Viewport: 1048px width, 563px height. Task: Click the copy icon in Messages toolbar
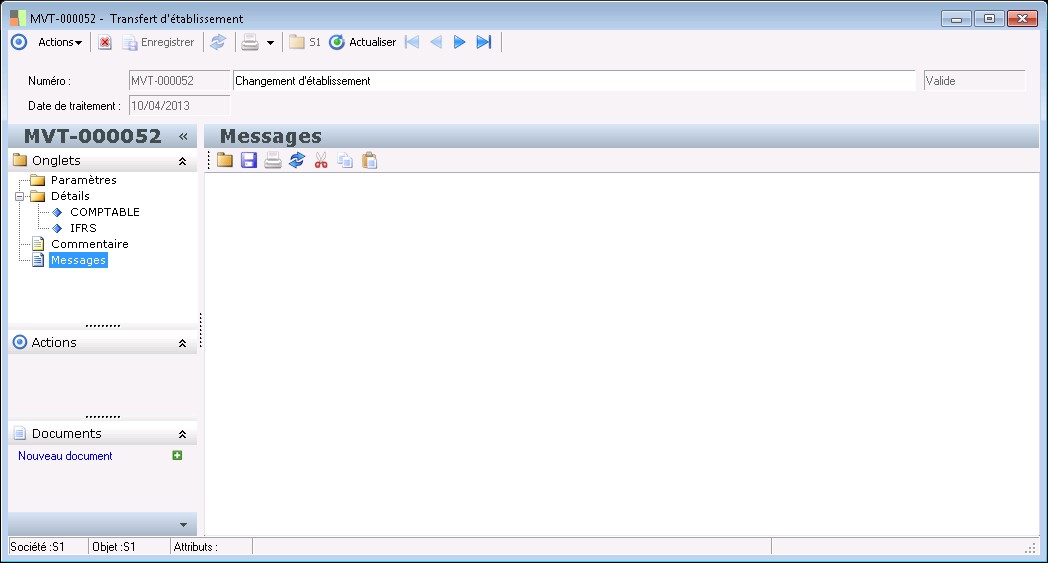[x=345, y=160]
